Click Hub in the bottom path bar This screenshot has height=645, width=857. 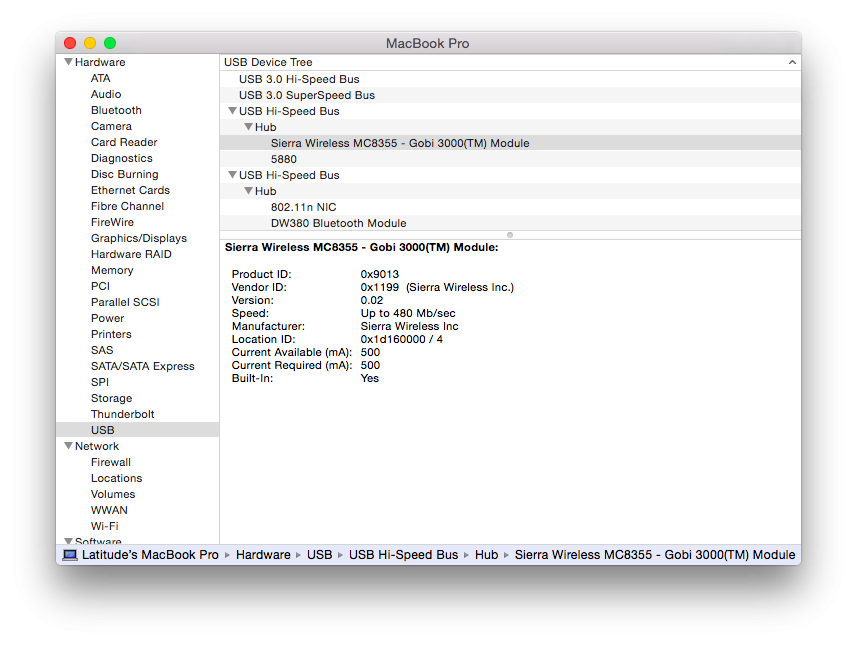coord(486,555)
